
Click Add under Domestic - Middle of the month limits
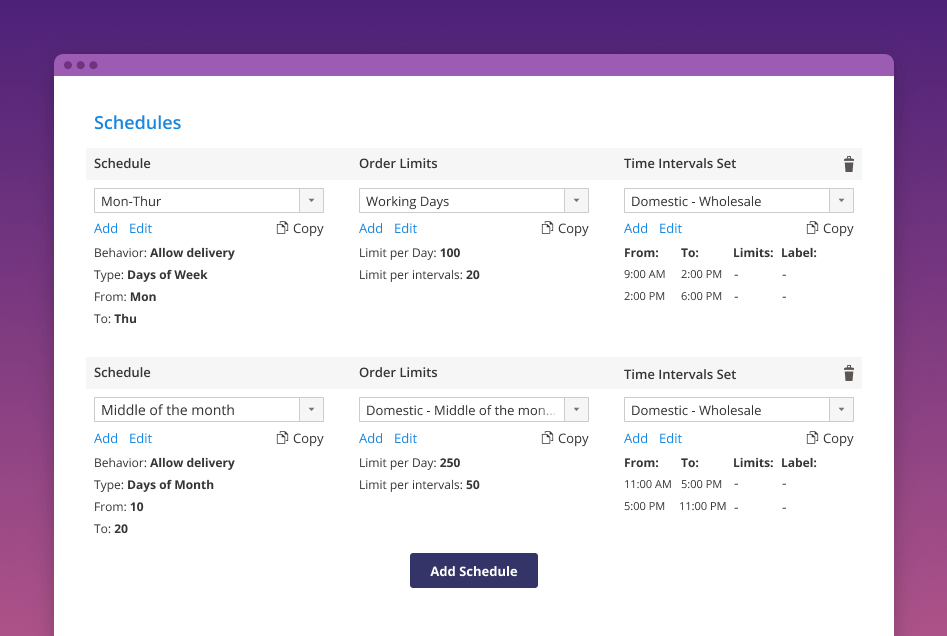coord(371,438)
